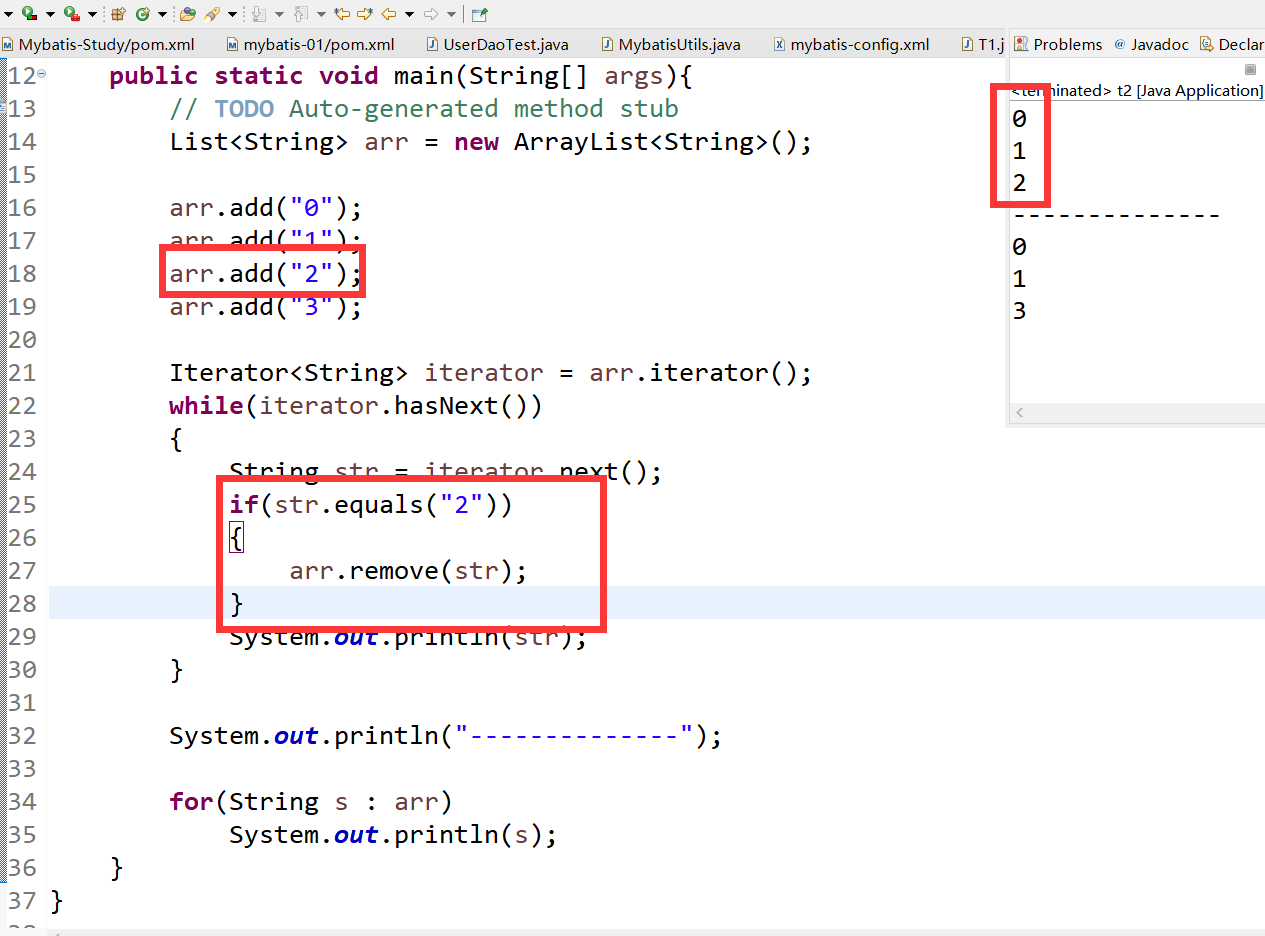1265x936 pixels.
Task: Open the MybatisUtils.java editor tab
Action: point(672,44)
